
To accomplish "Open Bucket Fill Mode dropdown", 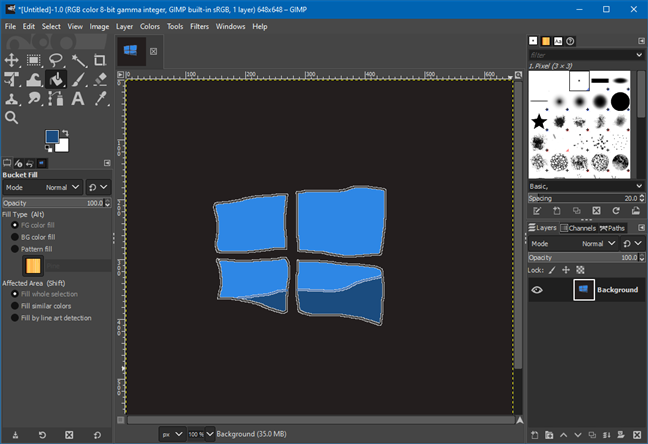I will 43,187.
